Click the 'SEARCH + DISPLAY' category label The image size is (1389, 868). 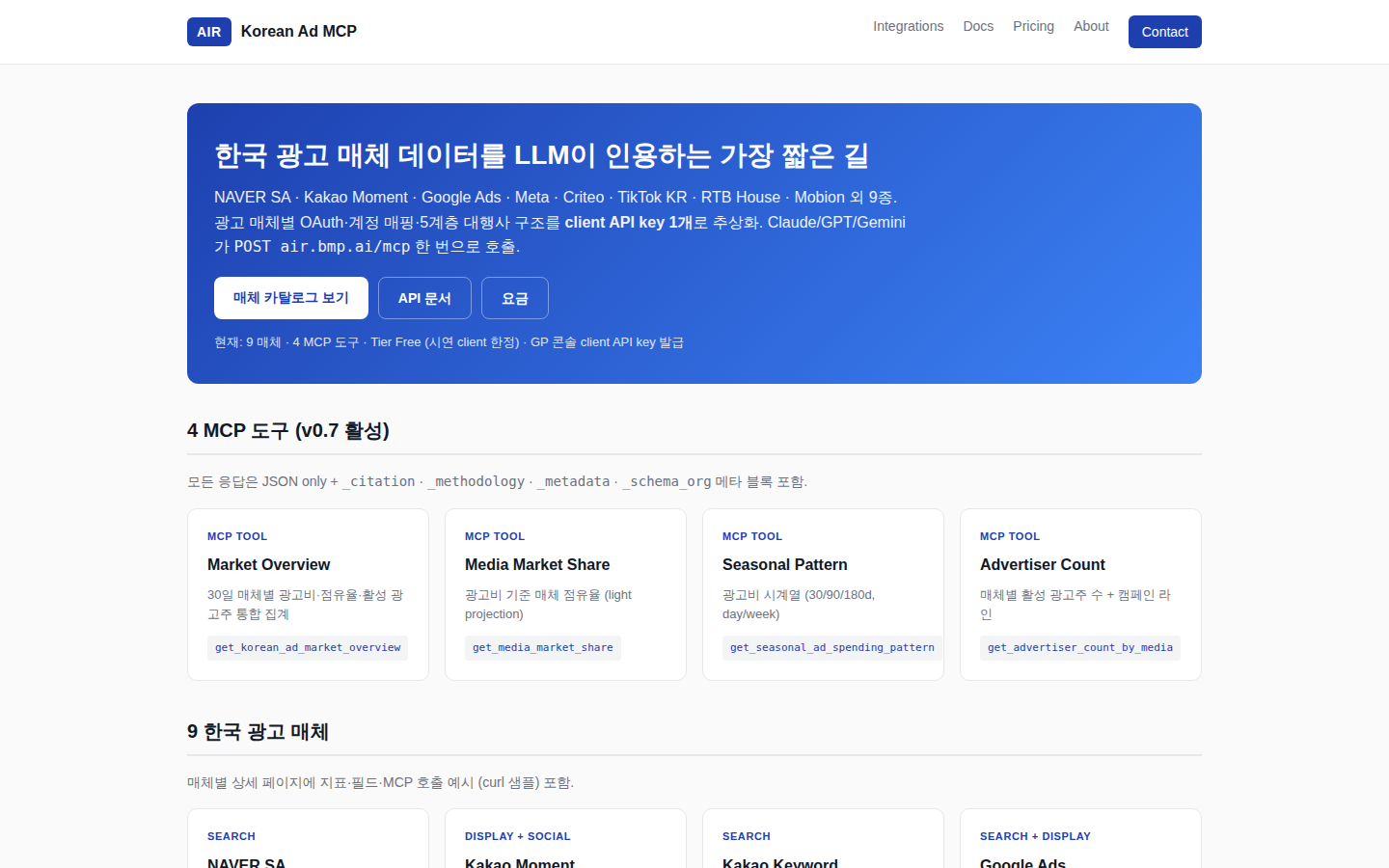click(1035, 836)
